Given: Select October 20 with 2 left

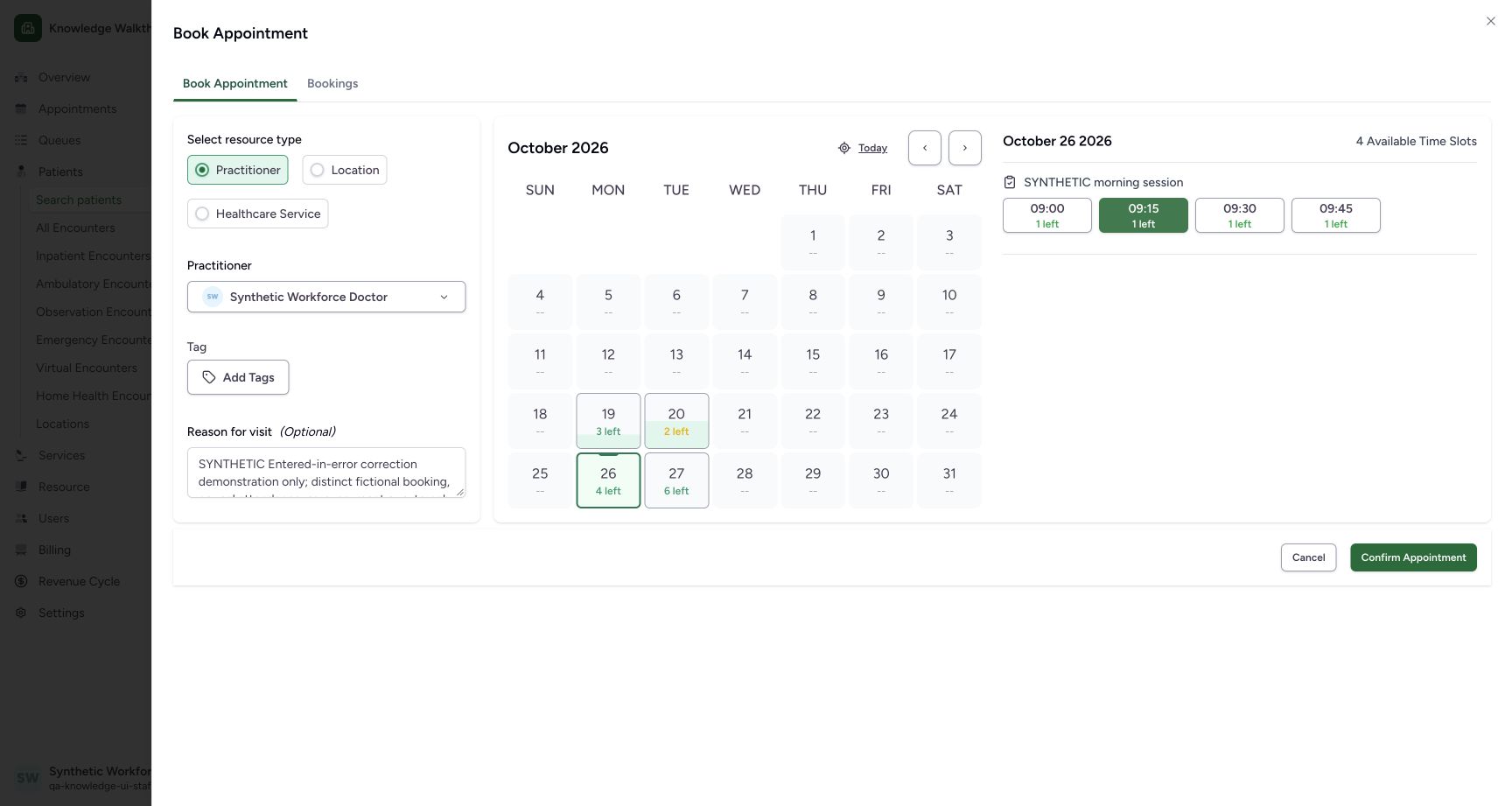Looking at the screenshot, I should coord(676,421).
